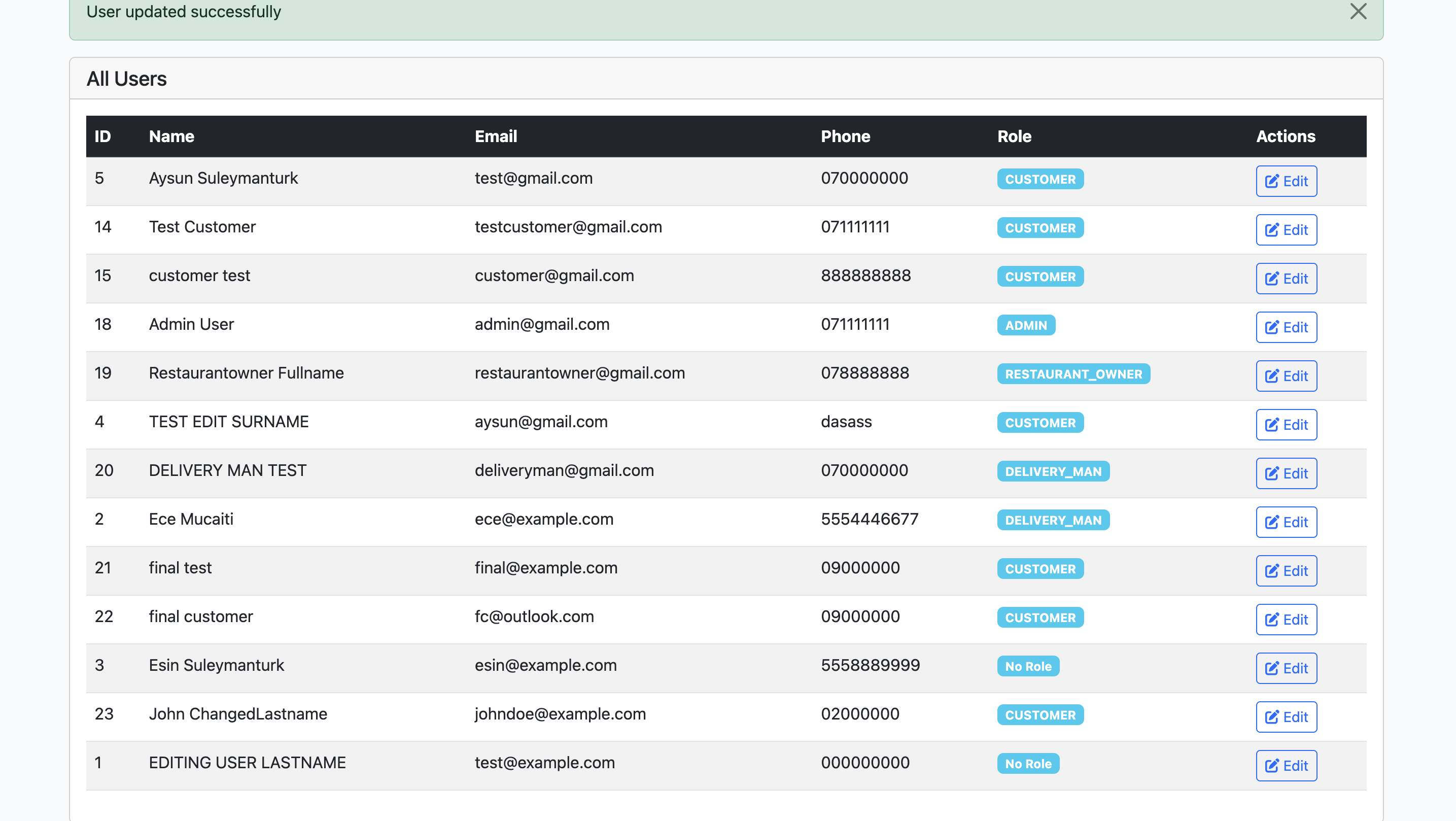Click the restaurantowner@gmail.com email cell
Viewport: 1456px width, 821px height.
(x=579, y=373)
